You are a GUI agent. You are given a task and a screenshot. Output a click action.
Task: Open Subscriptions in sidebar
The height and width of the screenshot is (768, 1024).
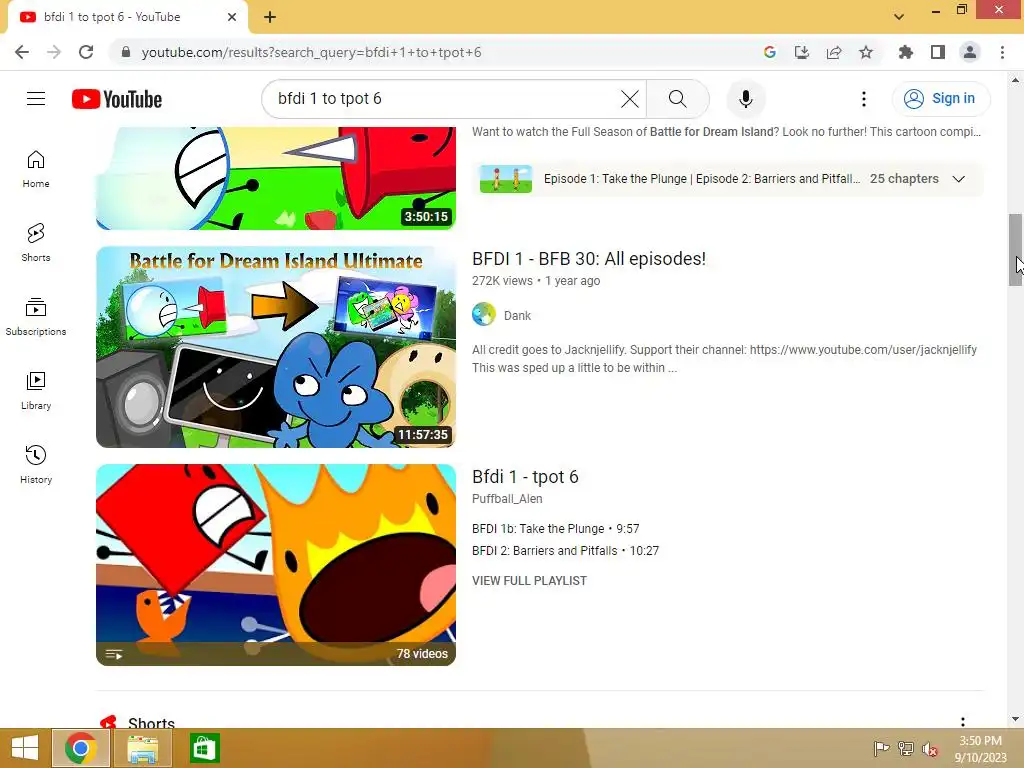(x=36, y=317)
